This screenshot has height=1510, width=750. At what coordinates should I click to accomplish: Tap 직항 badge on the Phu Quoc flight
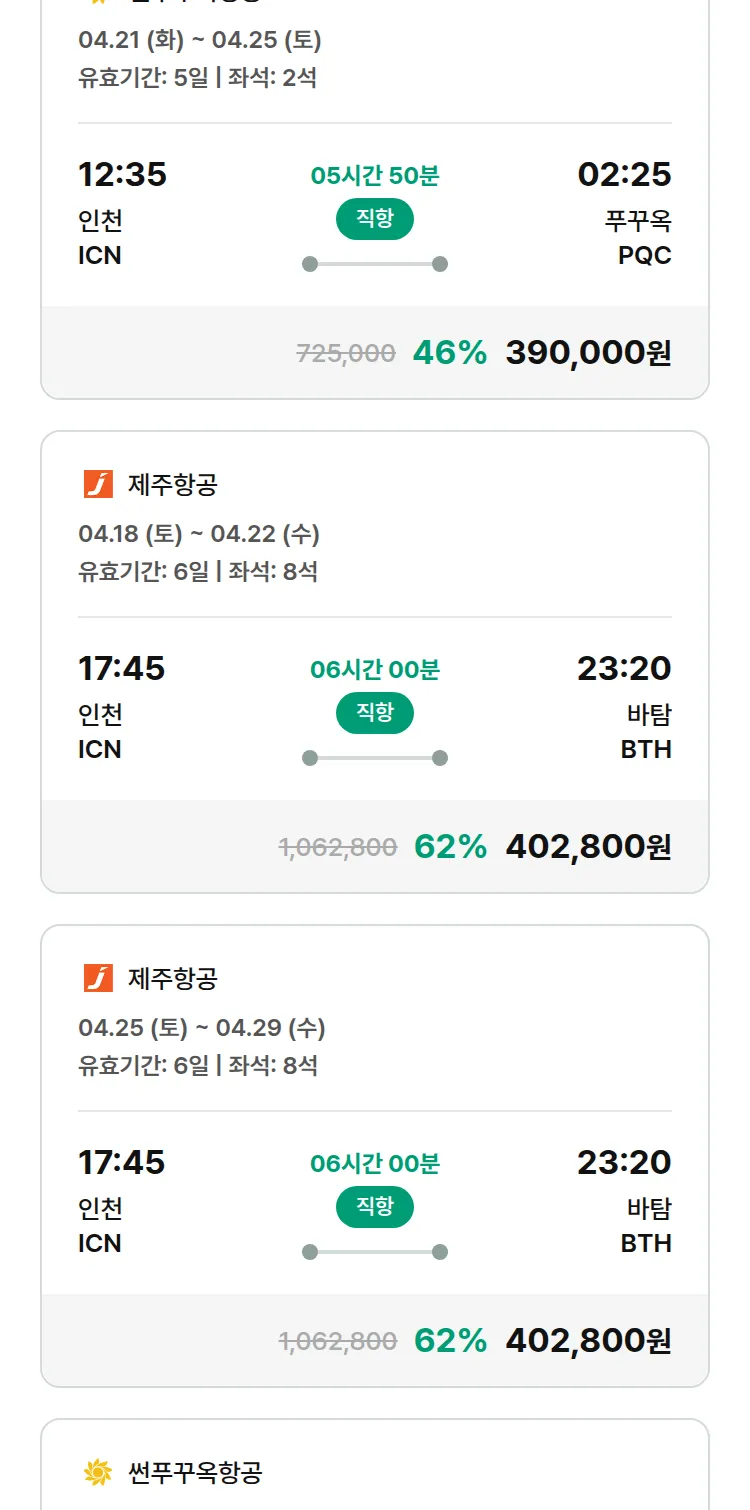pos(374,219)
